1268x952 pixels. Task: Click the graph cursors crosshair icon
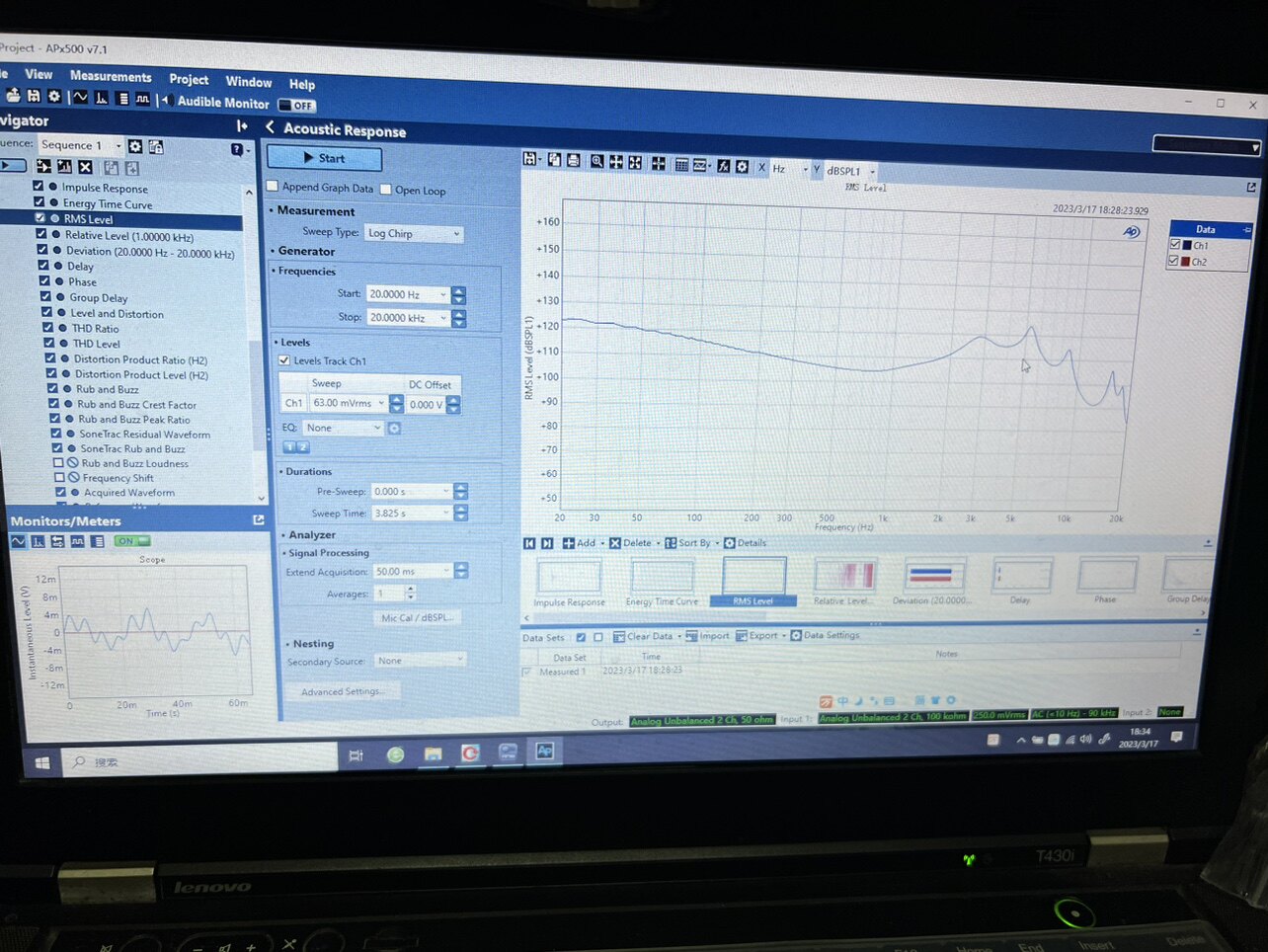point(658,163)
